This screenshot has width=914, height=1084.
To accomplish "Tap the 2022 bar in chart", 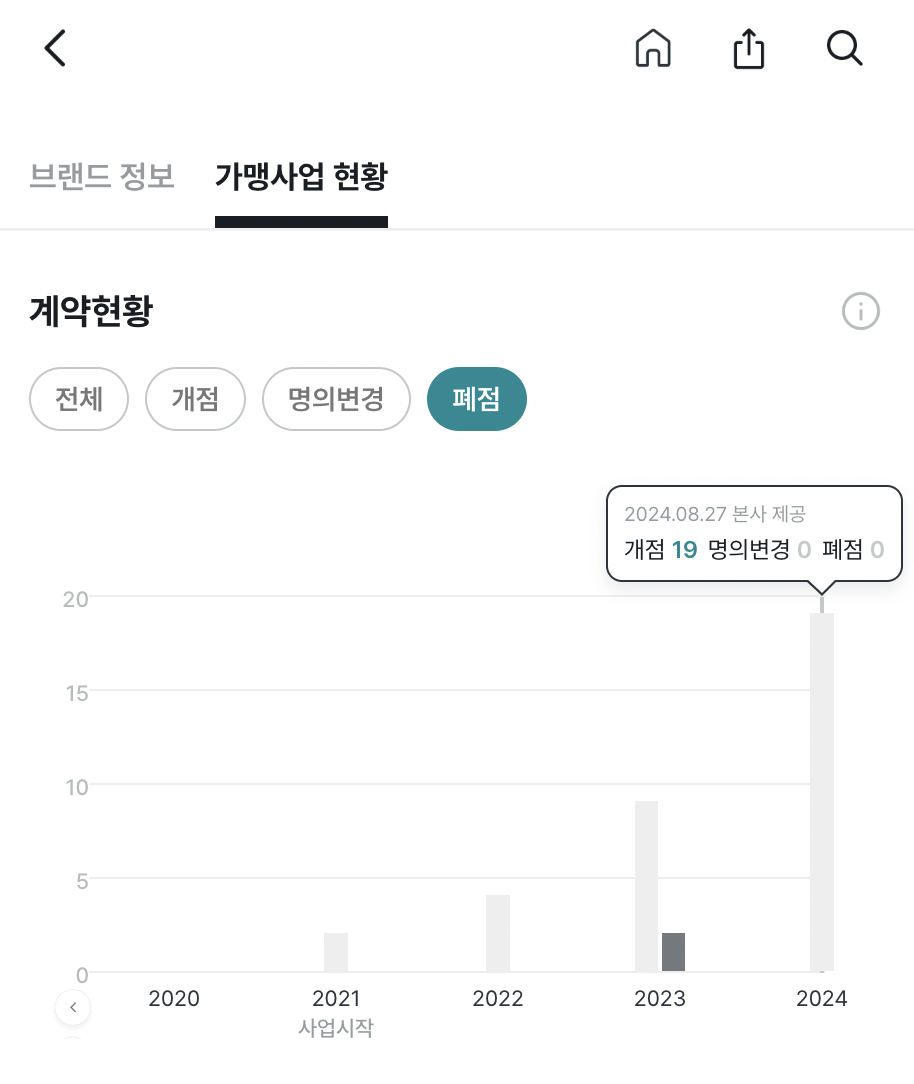I will [498, 932].
